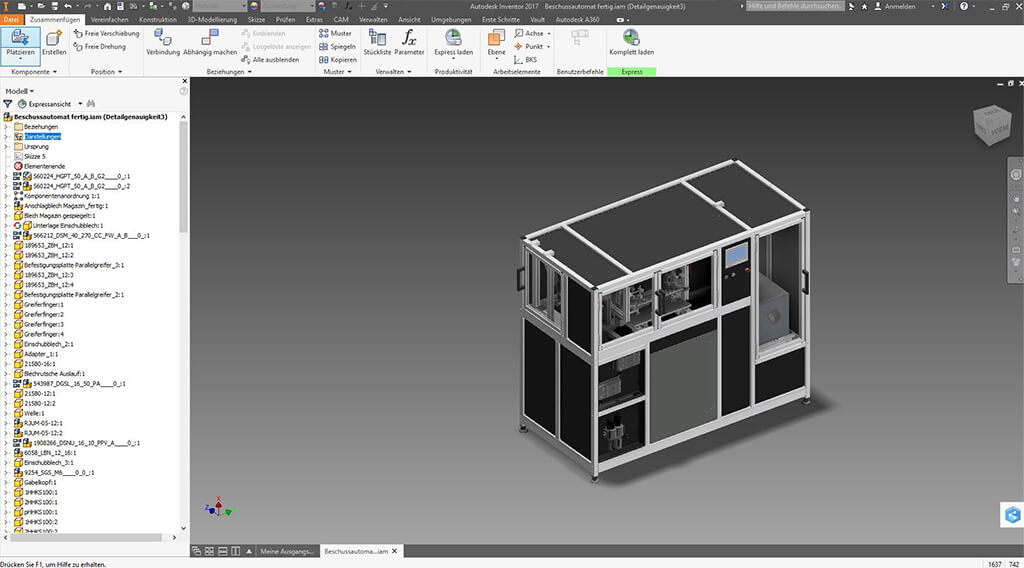Open the Meine Ausgangs... document tab

pyautogui.click(x=286, y=551)
